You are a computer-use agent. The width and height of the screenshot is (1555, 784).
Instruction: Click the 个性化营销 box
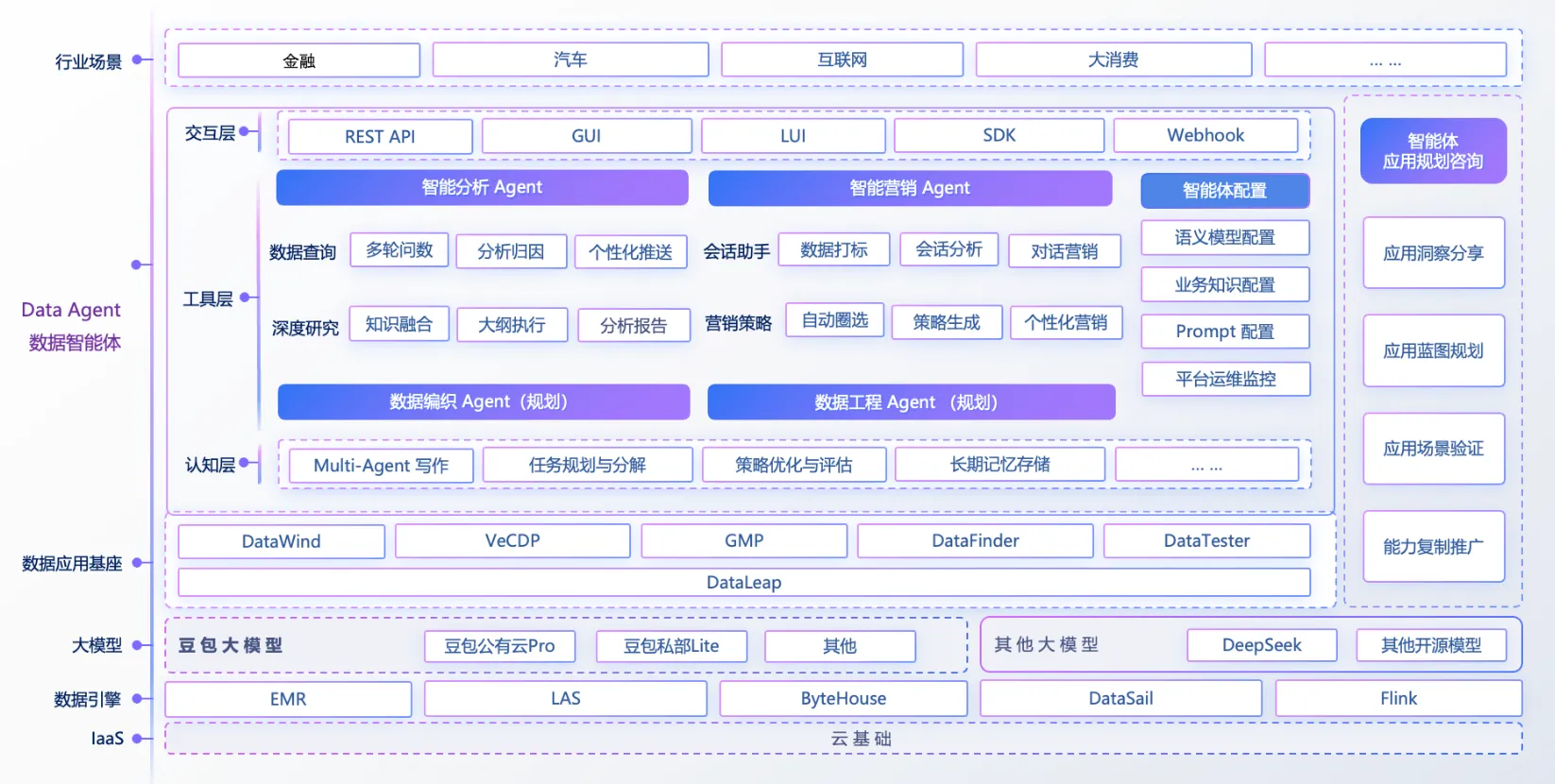point(1067,322)
